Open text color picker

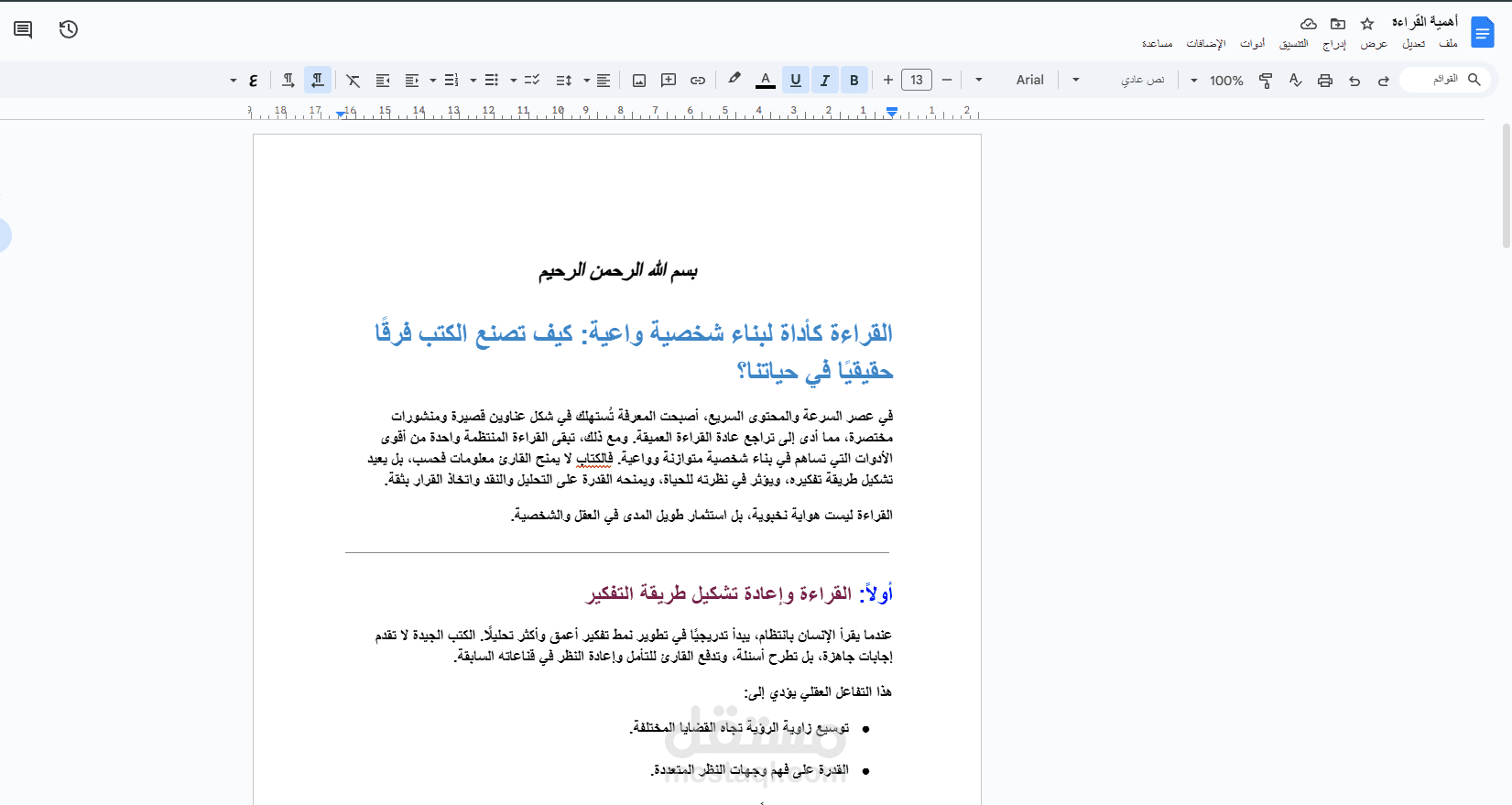[x=766, y=81]
